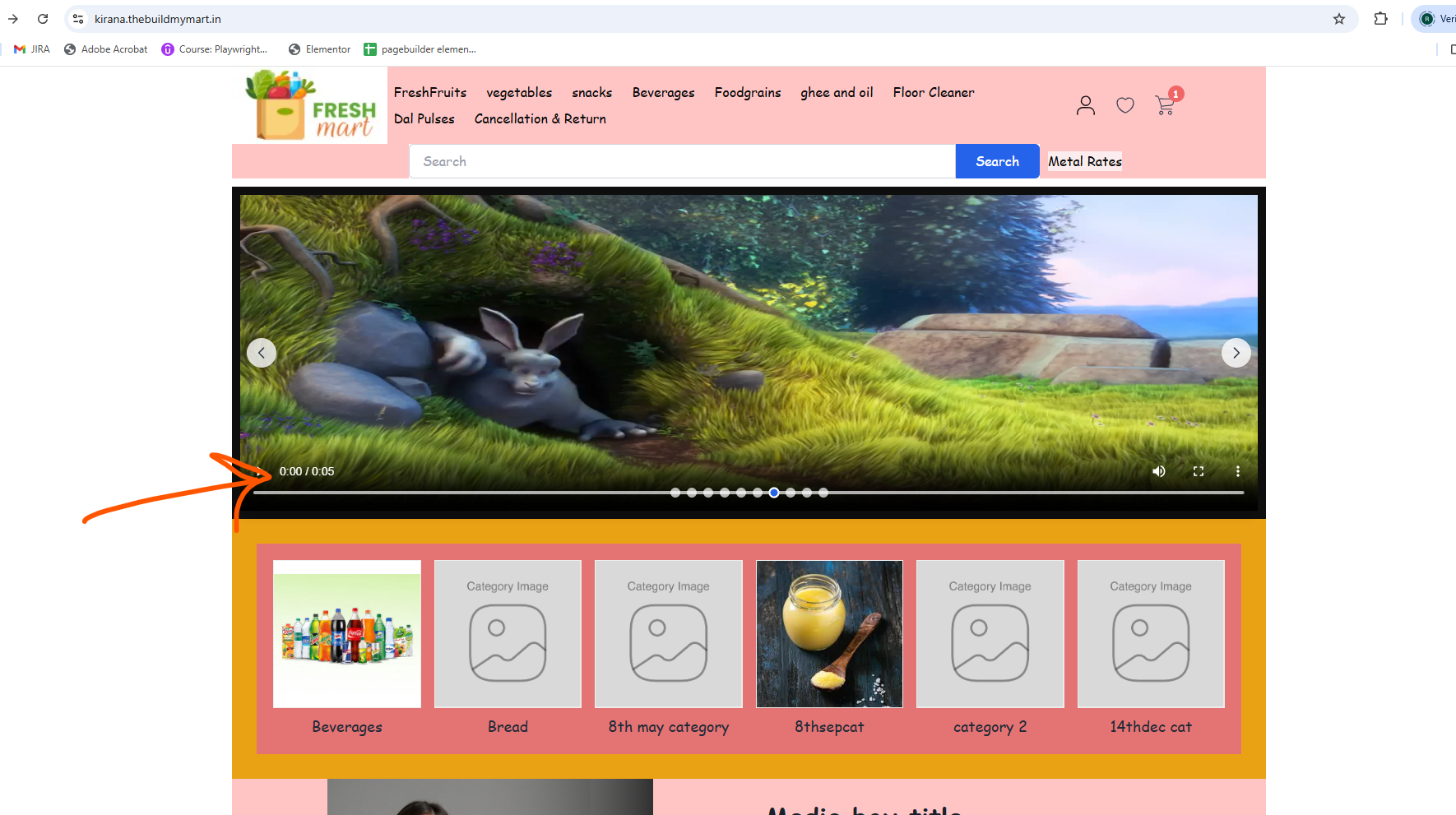Enter fullscreen mode on the video
The height and width of the screenshot is (815, 1456).
[x=1199, y=471]
